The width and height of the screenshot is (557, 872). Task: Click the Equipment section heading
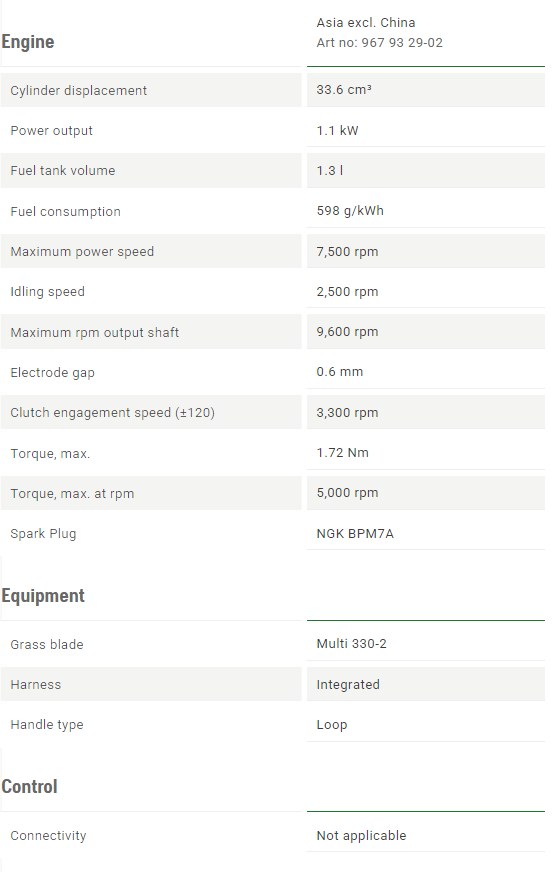pos(43,596)
